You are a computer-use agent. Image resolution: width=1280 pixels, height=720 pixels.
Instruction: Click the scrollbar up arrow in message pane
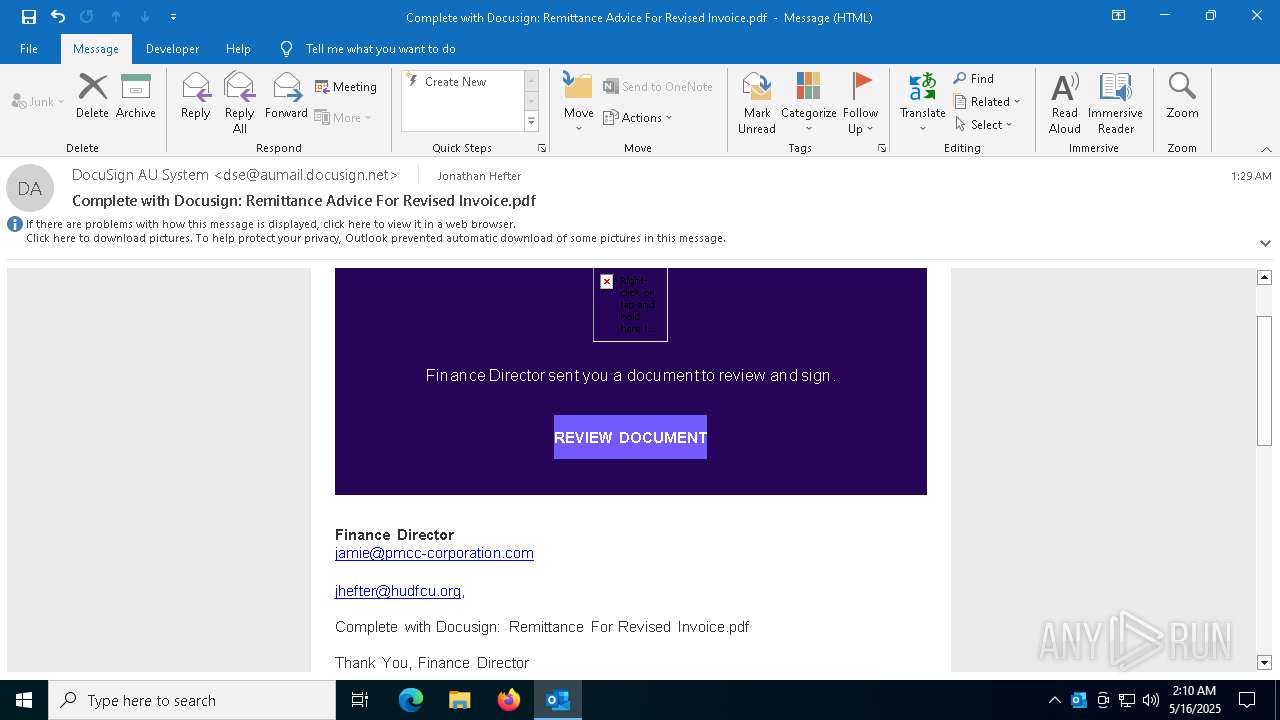coord(1264,277)
